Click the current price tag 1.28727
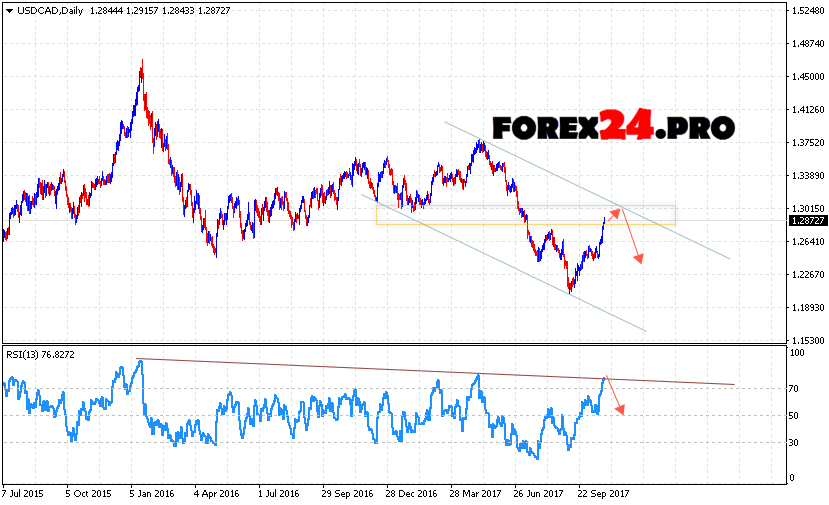Image resolution: width=829 pixels, height=505 pixels. (805, 220)
